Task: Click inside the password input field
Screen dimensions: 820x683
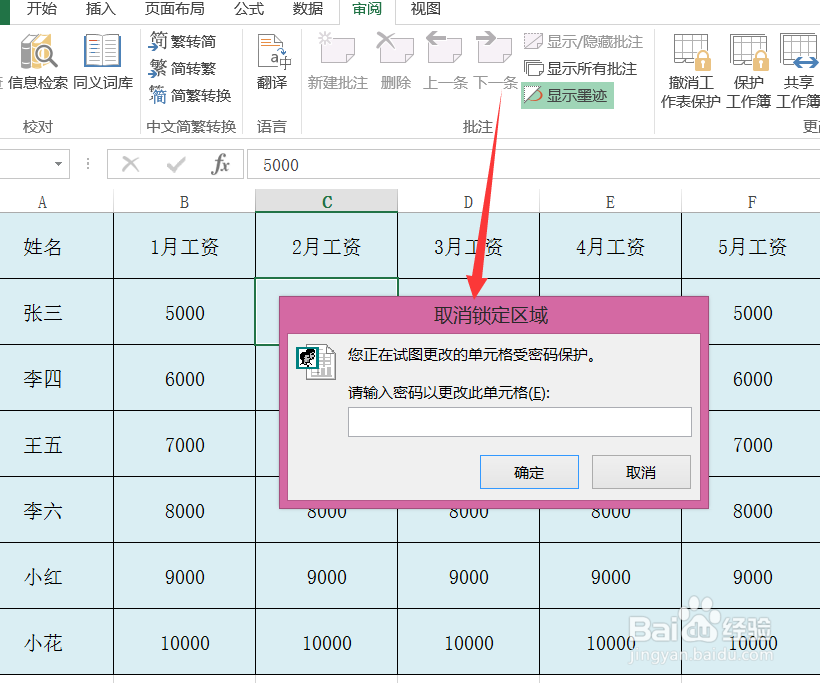Action: click(518, 421)
